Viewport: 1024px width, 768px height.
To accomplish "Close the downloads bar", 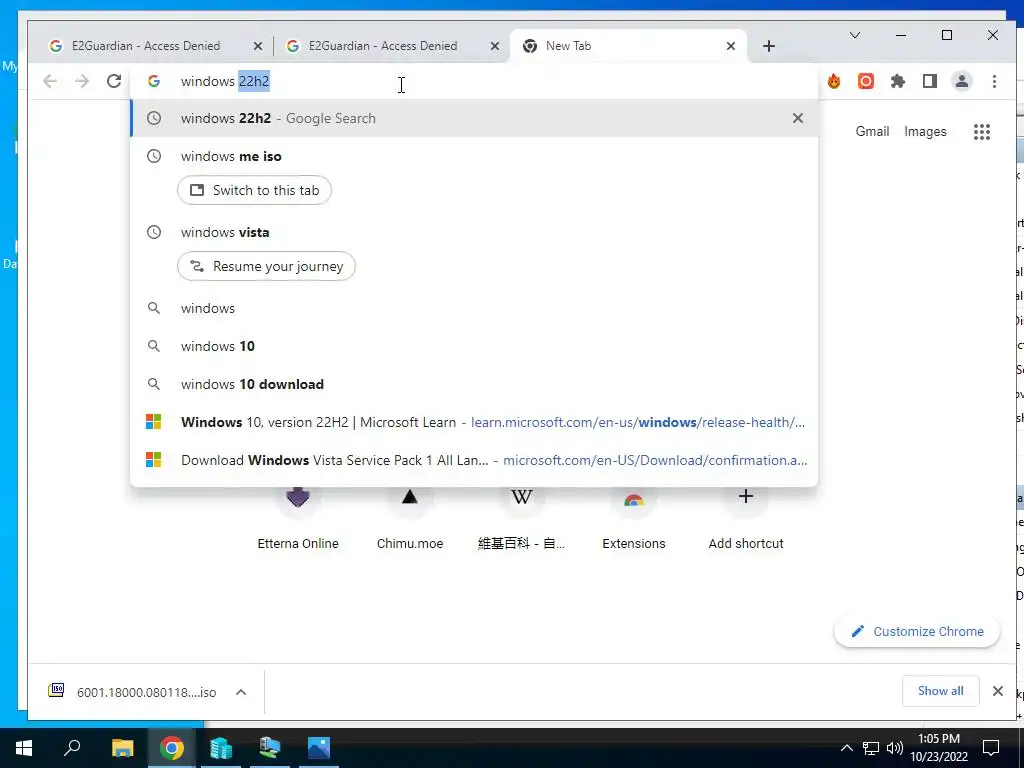I will (x=997, y=691).
